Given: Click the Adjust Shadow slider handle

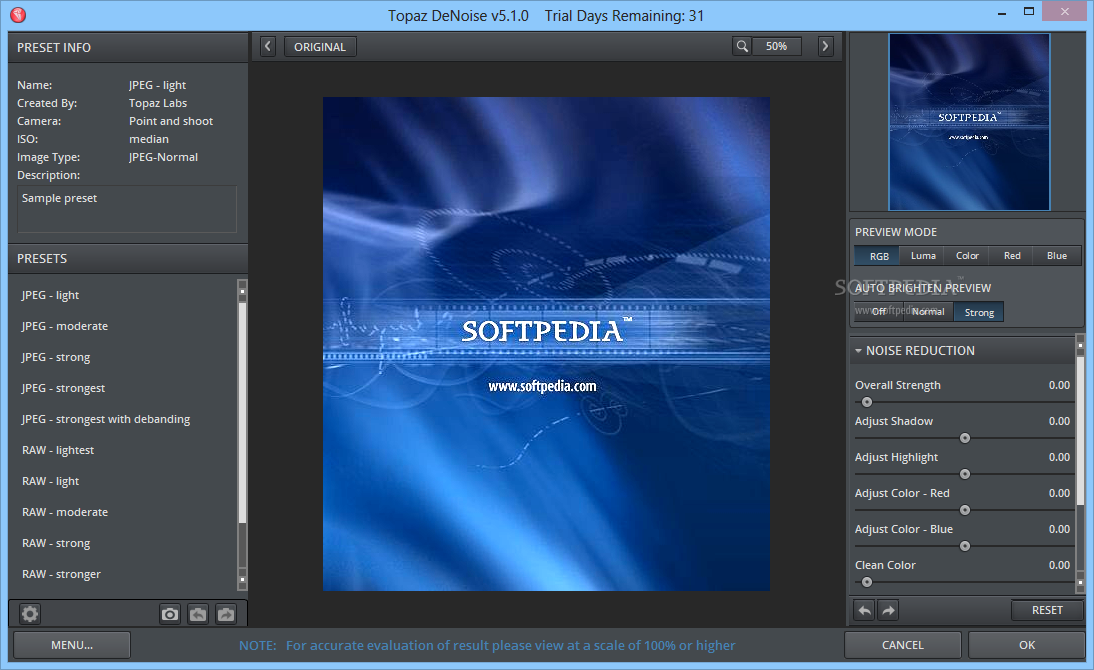Looking at the screenshot, I should (965, 438).
